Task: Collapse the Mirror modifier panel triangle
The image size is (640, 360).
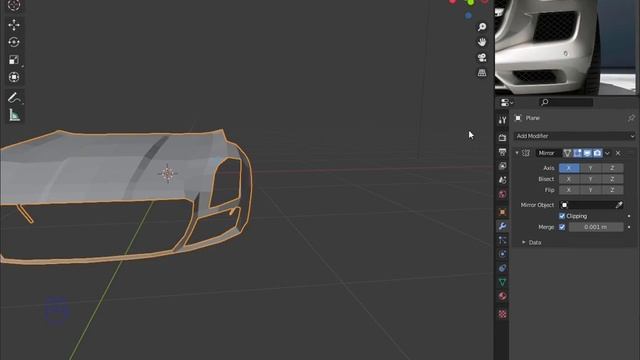Action: [x=517, y=153]
